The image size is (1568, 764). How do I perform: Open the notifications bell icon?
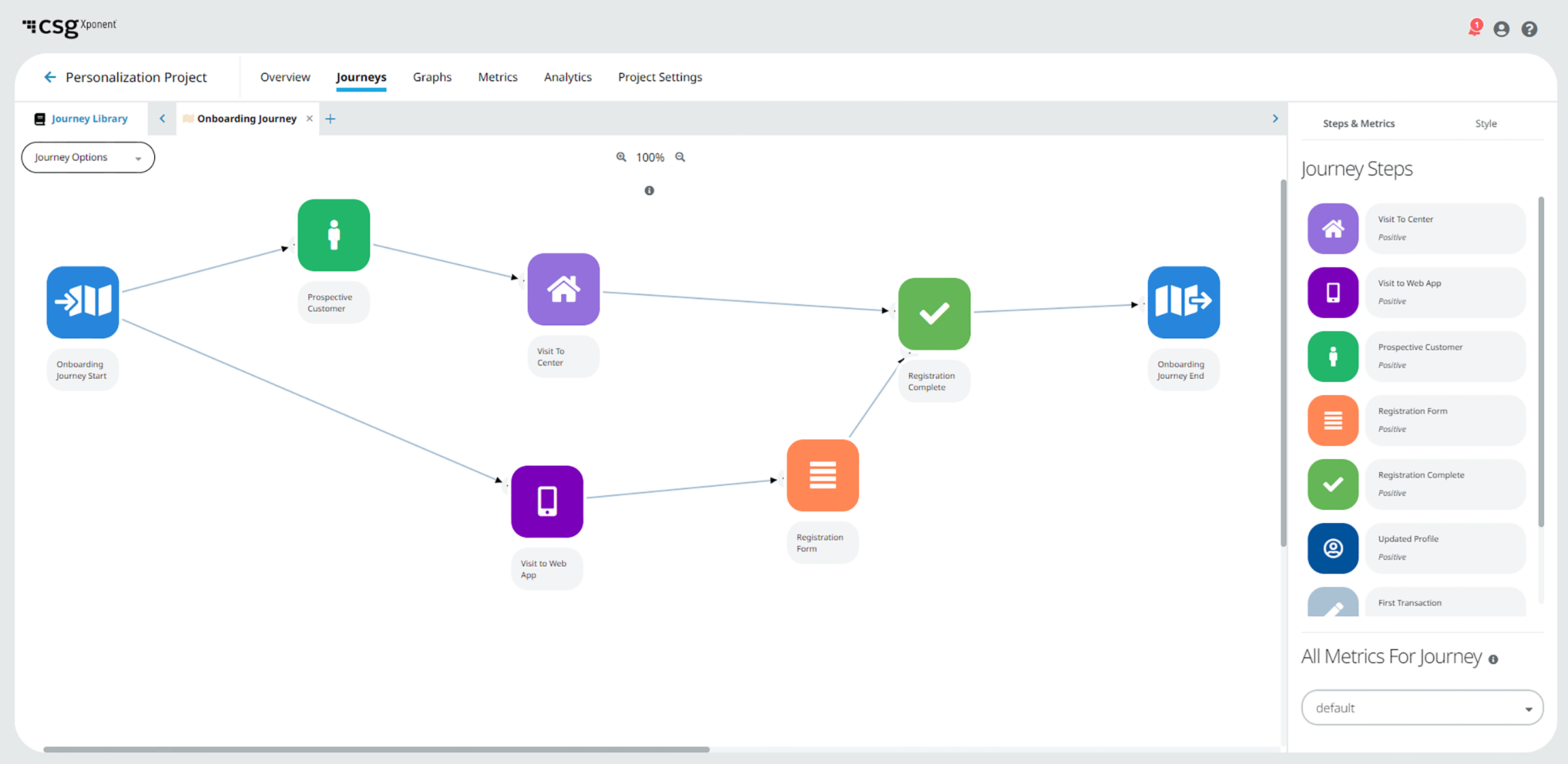point(1474,29)
